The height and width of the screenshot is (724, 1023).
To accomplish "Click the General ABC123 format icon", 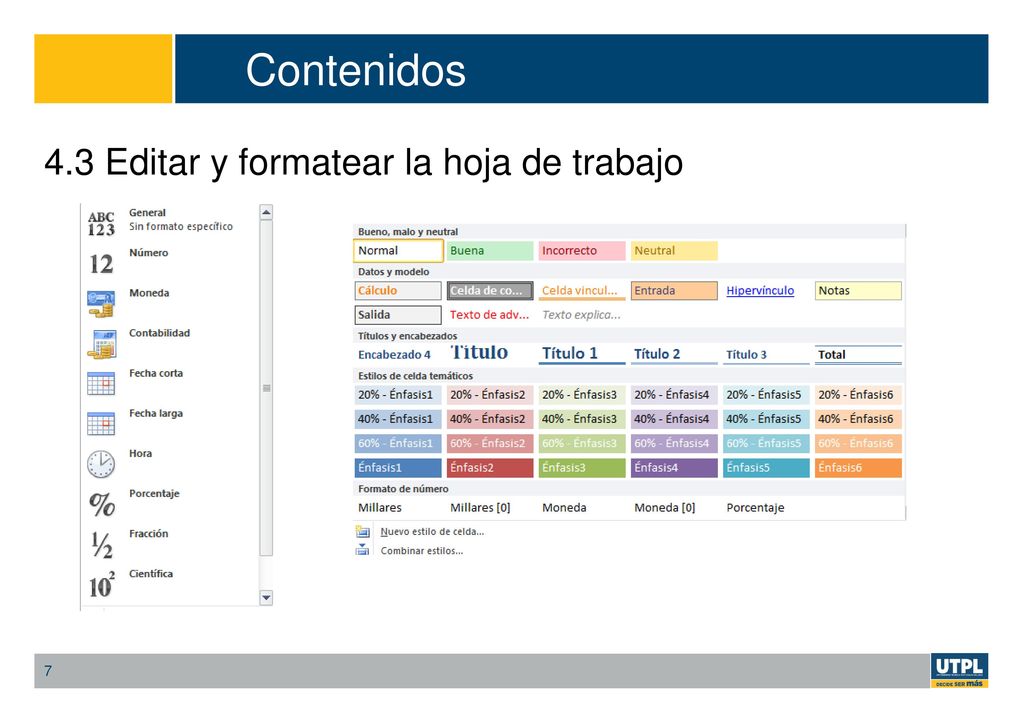I will click(x=101, y=224).
